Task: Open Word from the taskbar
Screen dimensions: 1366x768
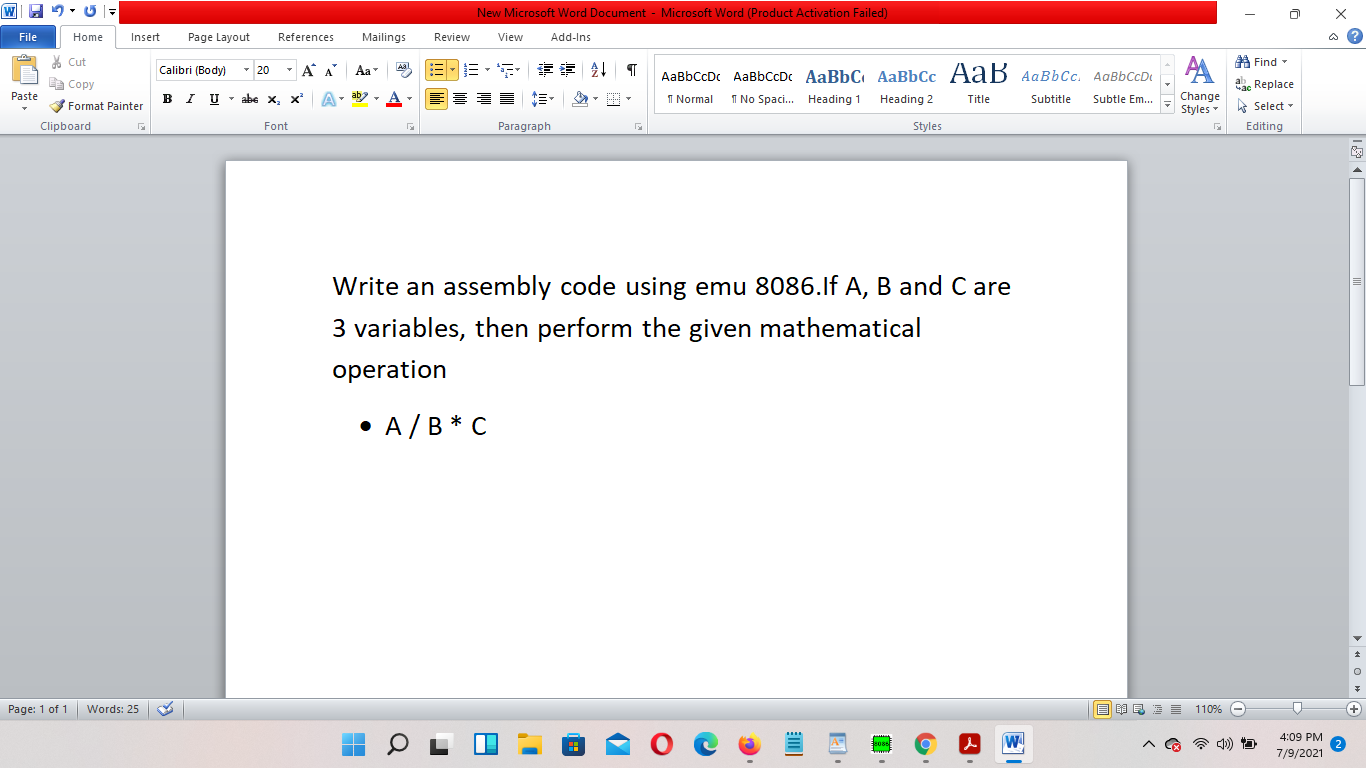Action: coord(1013,745)
